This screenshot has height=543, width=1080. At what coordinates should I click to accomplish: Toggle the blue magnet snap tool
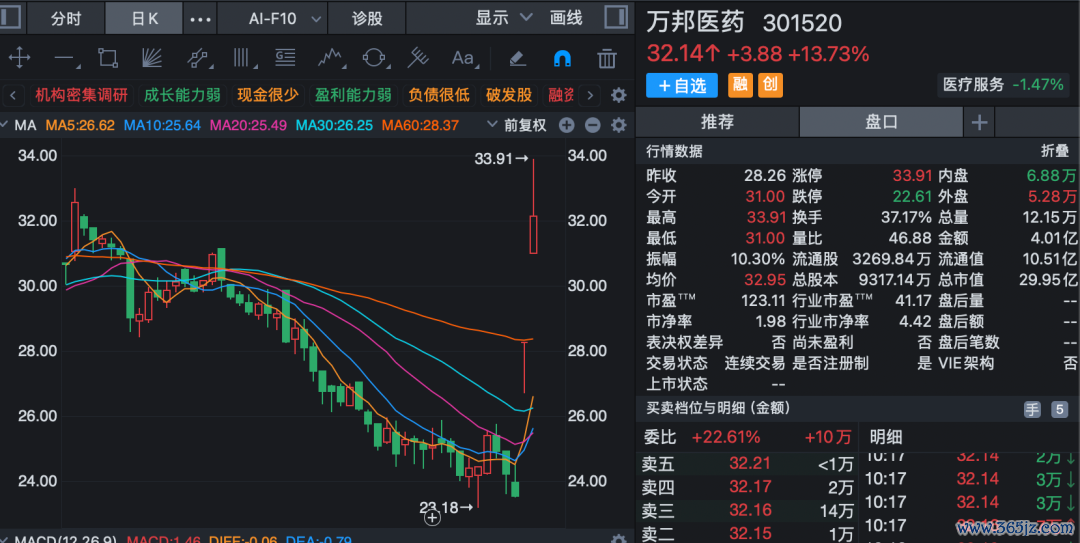click(562, 59)
